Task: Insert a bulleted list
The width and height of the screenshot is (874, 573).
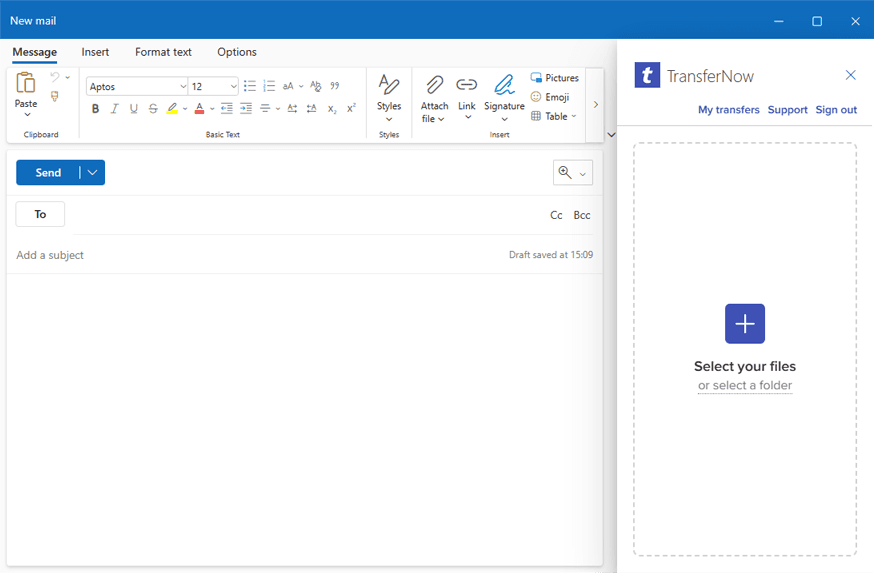Action: [250, 86]
